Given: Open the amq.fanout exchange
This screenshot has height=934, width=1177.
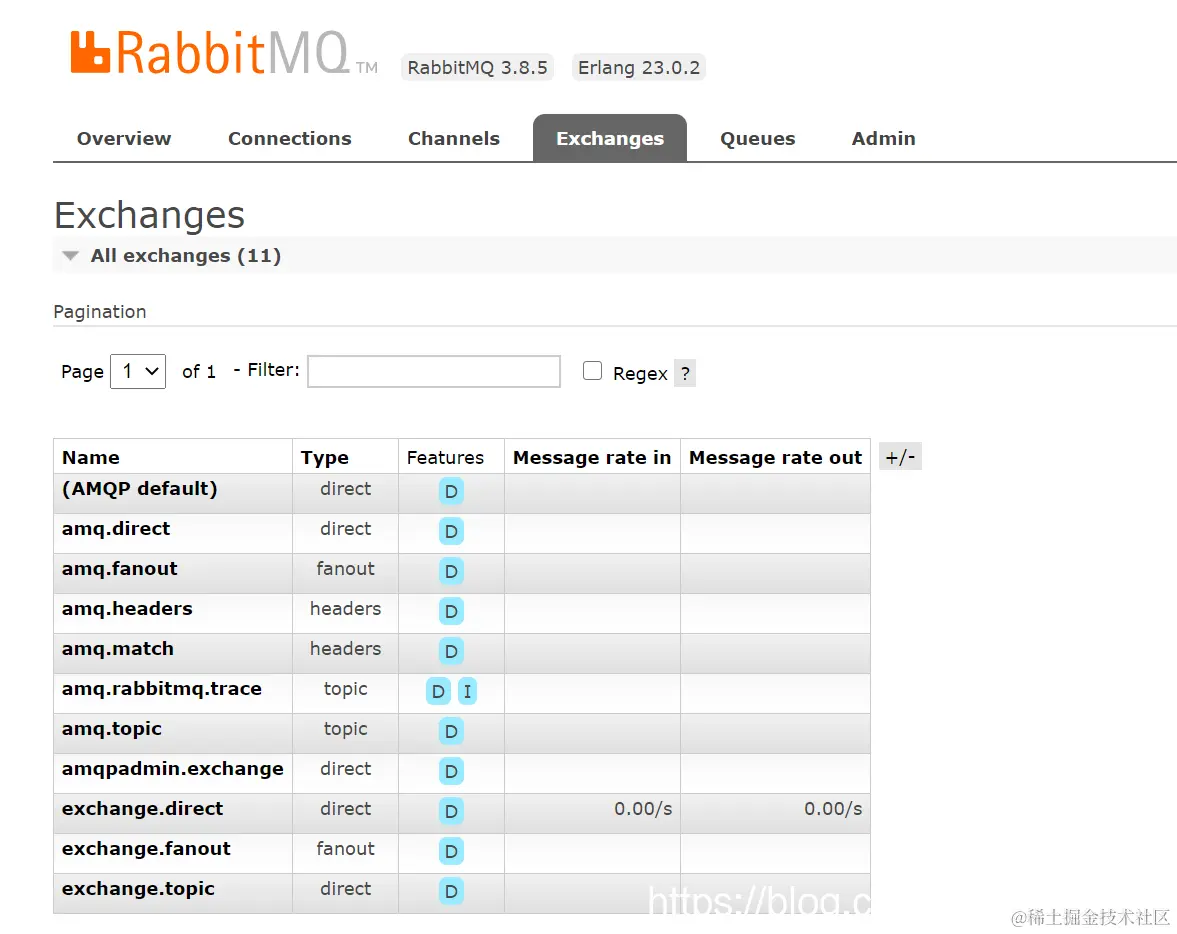Looking at the screenshot, I should pyautogui.click(x=120, y=568).
